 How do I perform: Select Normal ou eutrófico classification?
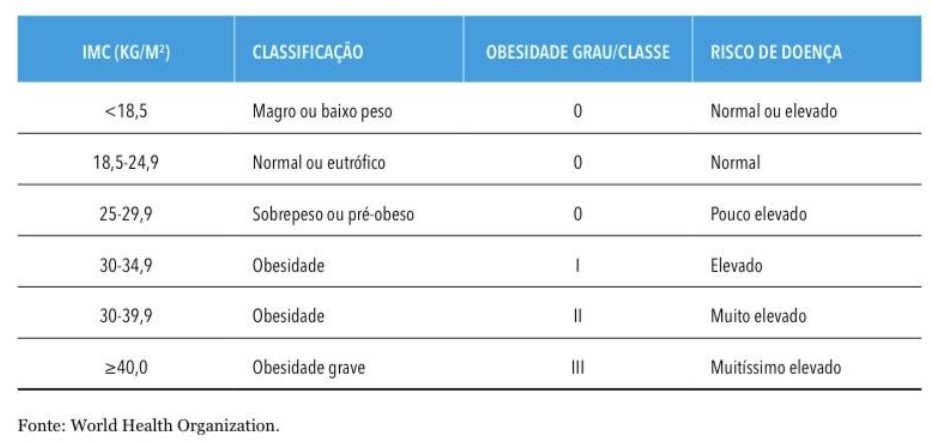click(x=318, y=162)
